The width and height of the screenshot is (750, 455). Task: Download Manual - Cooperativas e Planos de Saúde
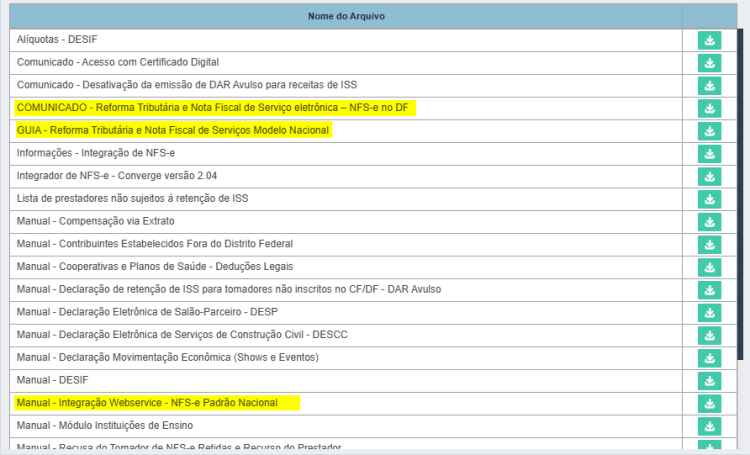click(709, 267)
